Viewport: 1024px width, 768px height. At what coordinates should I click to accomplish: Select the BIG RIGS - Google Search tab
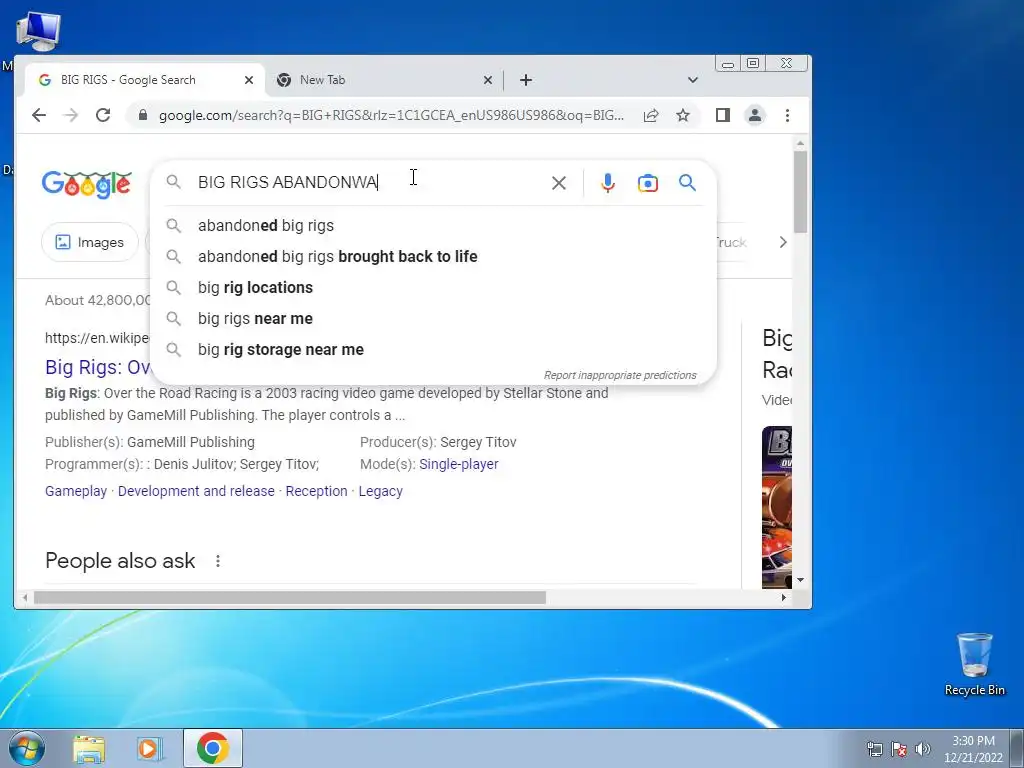click(x=144, y=80)
